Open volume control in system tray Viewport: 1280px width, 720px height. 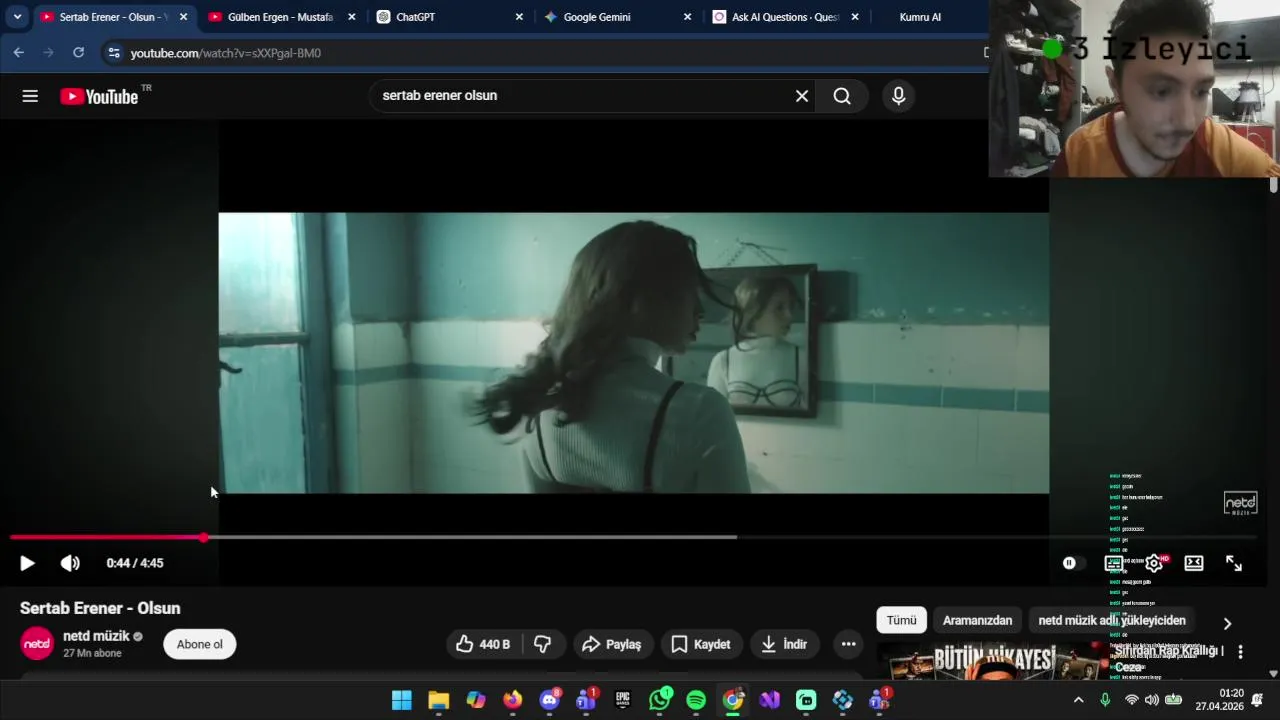(x=1152, y=700)
